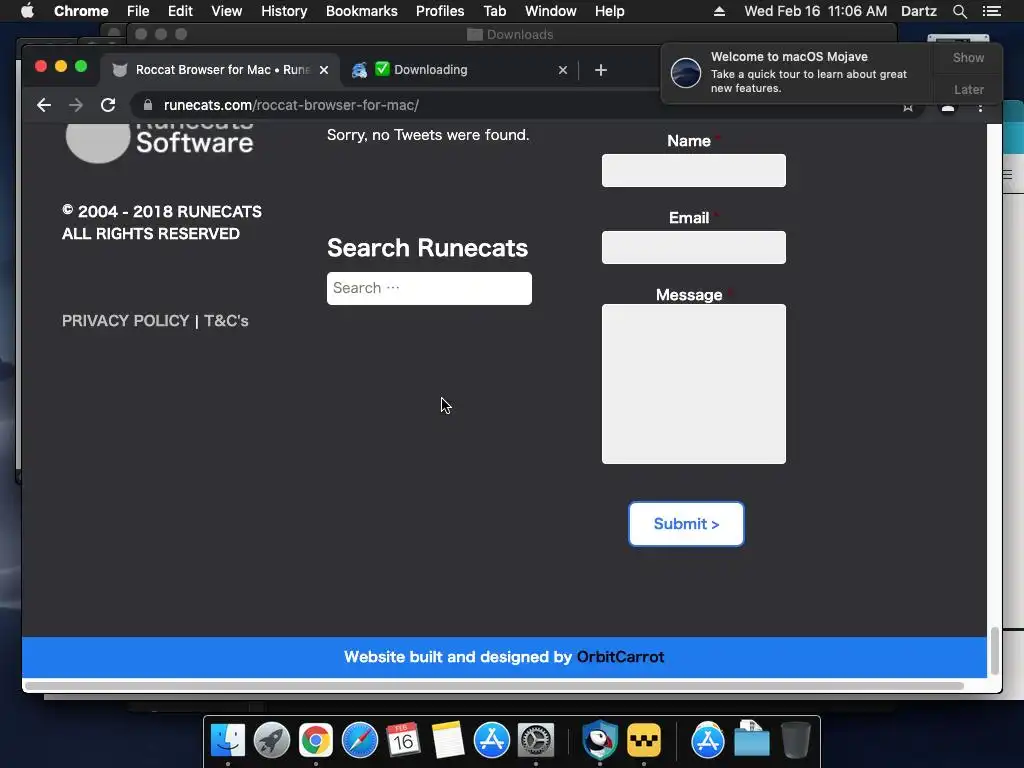This screenshot has width=1024, height=768.
Task: Open Spotlight search magnifier in menu bar
Action: (959, 11)
